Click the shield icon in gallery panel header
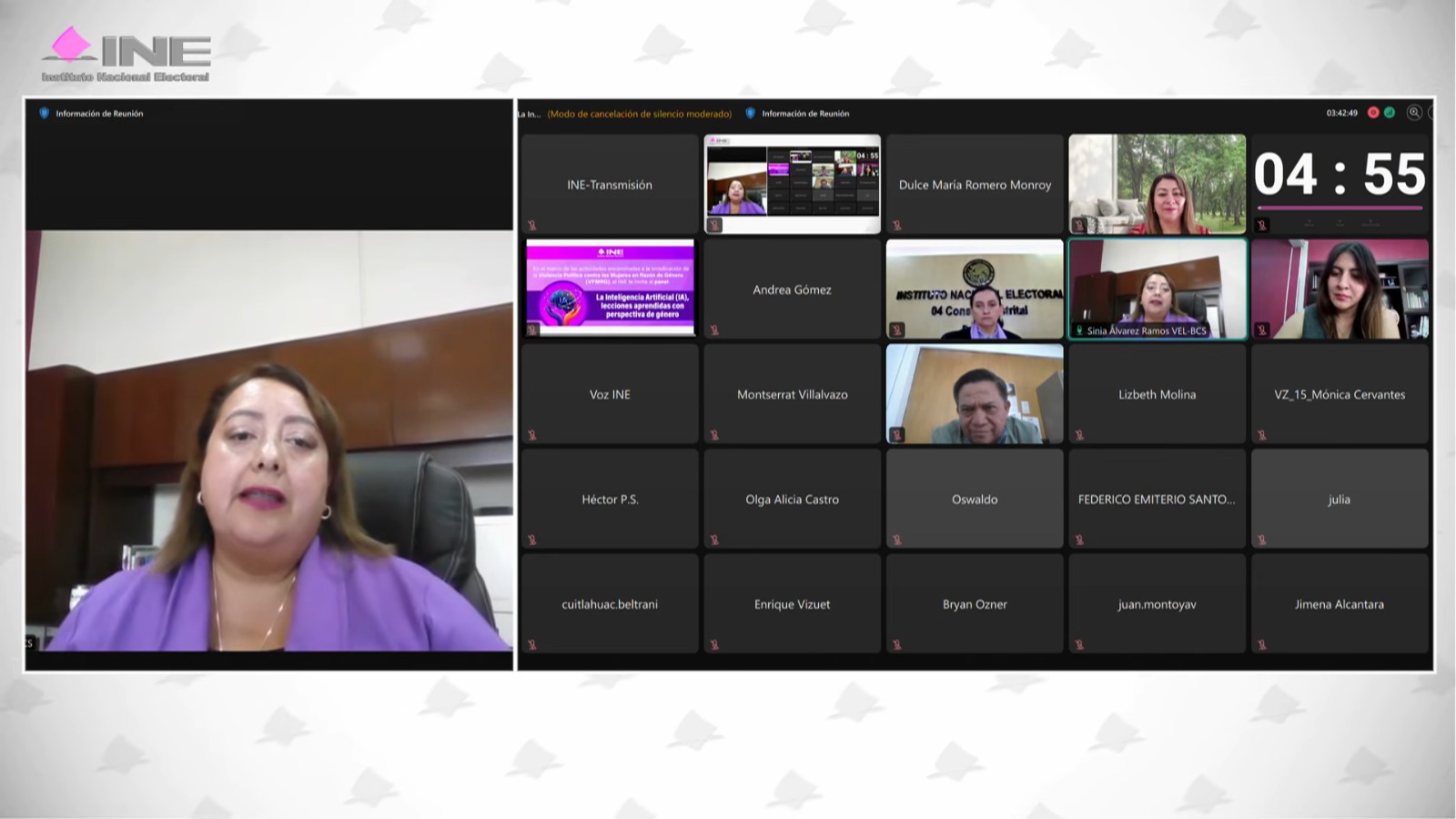Screen dimensions: 1456x819 click(x=750, y=114)
